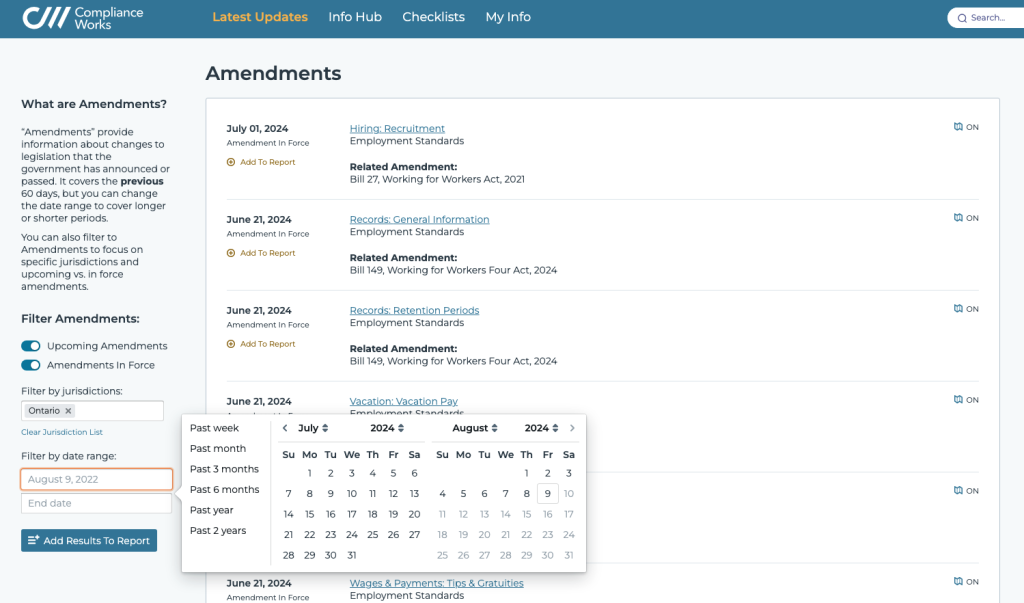Open Wages & Payments: Tips & Gratuities link
Viewport: 1024px width, 603px height.
(436, 583)
